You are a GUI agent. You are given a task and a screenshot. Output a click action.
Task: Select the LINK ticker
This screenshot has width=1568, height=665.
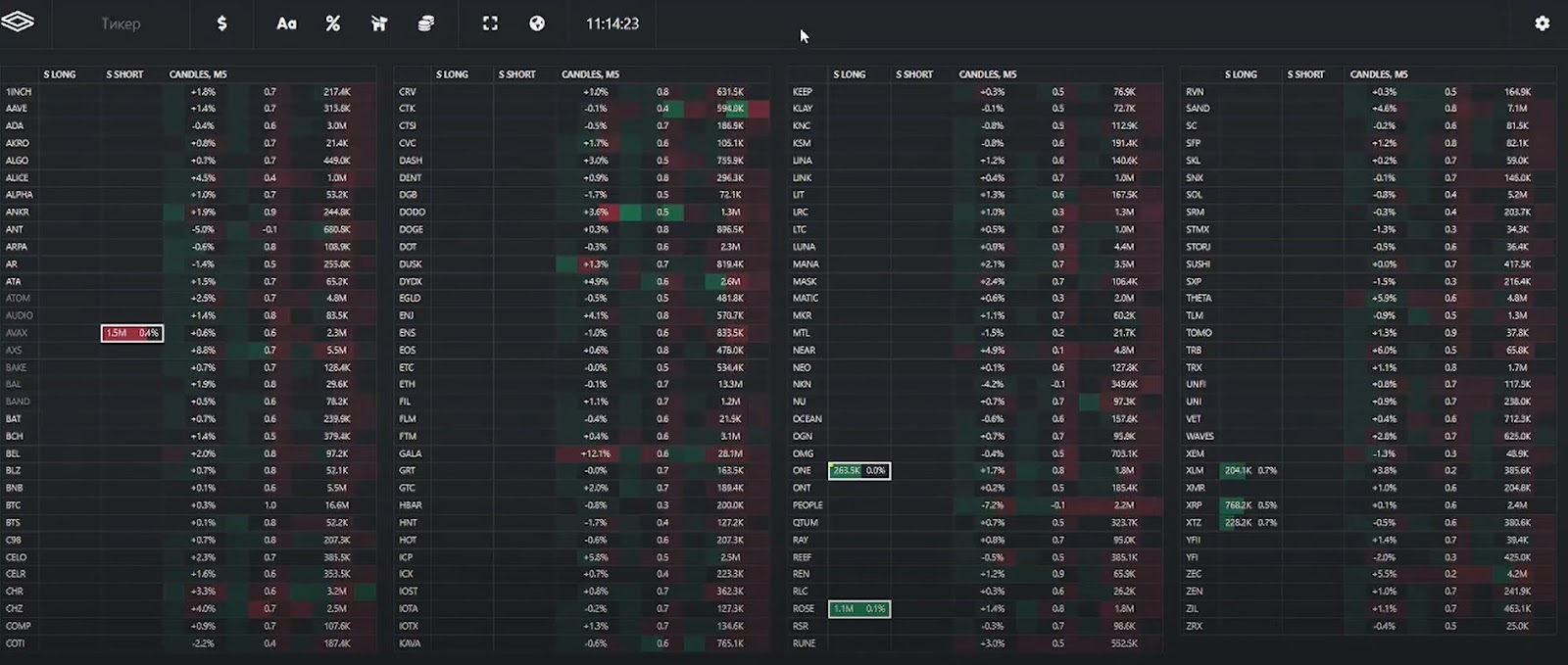click(x=802, y=178)
